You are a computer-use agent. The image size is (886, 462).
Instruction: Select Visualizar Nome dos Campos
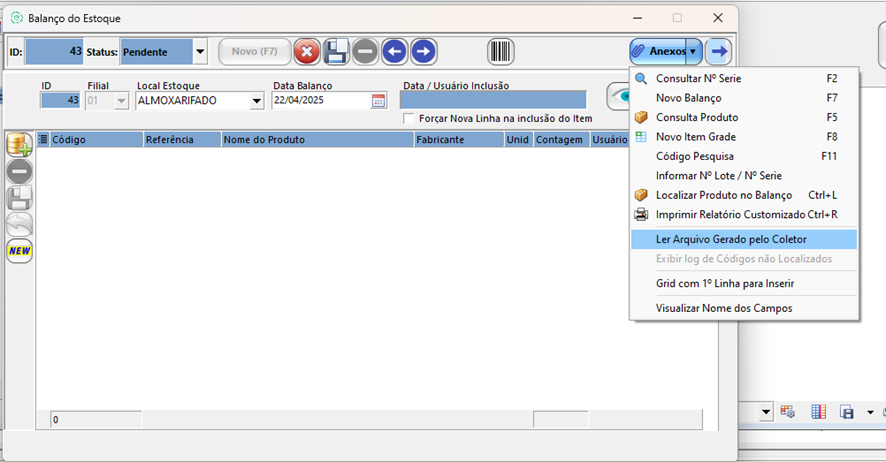click(x=744, y=308)
